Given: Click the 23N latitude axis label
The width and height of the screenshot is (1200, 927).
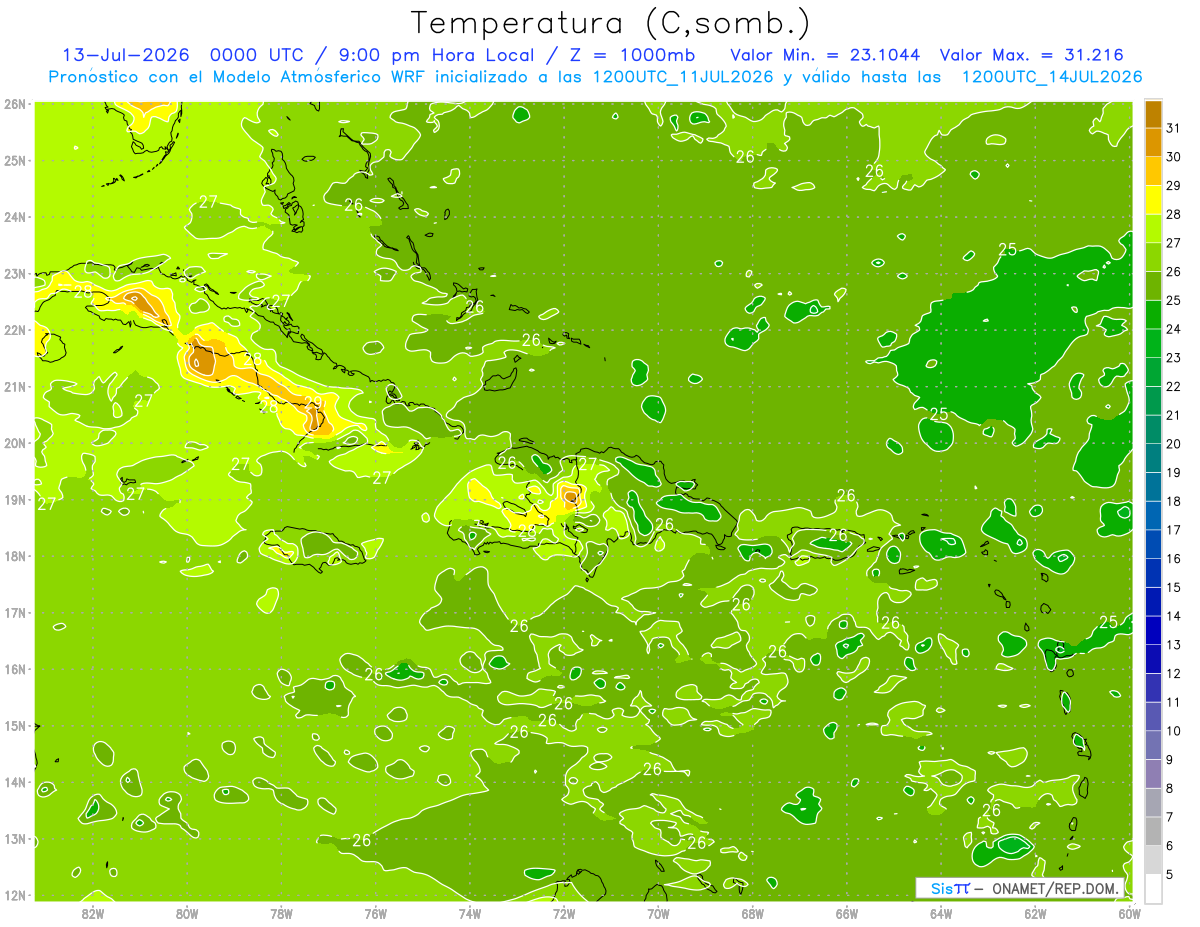Looking at the screenshot, I should (x=15, y=273).
